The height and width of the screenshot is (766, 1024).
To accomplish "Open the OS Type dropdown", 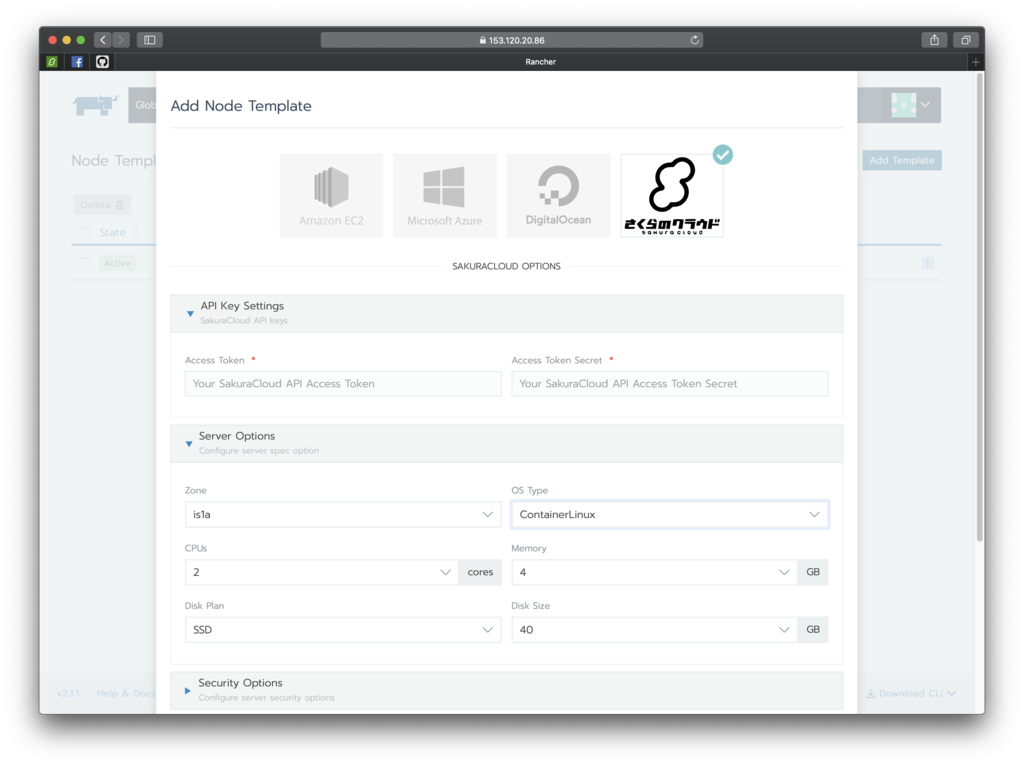I will tap(669, 515).
